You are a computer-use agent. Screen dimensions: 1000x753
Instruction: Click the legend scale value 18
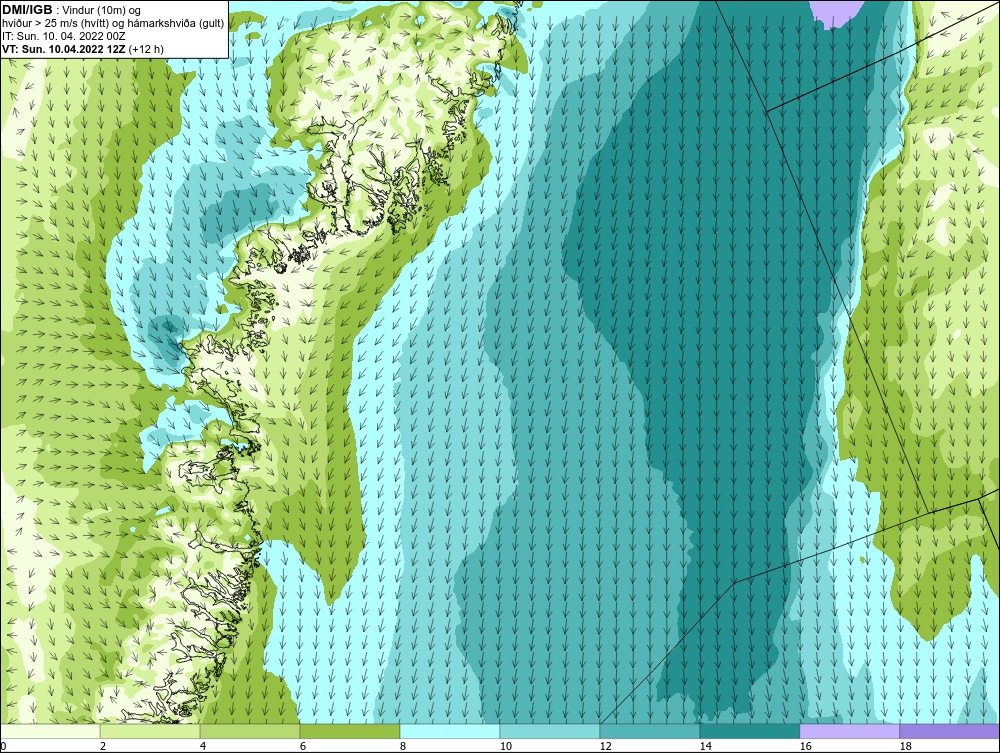click(904, 746)
